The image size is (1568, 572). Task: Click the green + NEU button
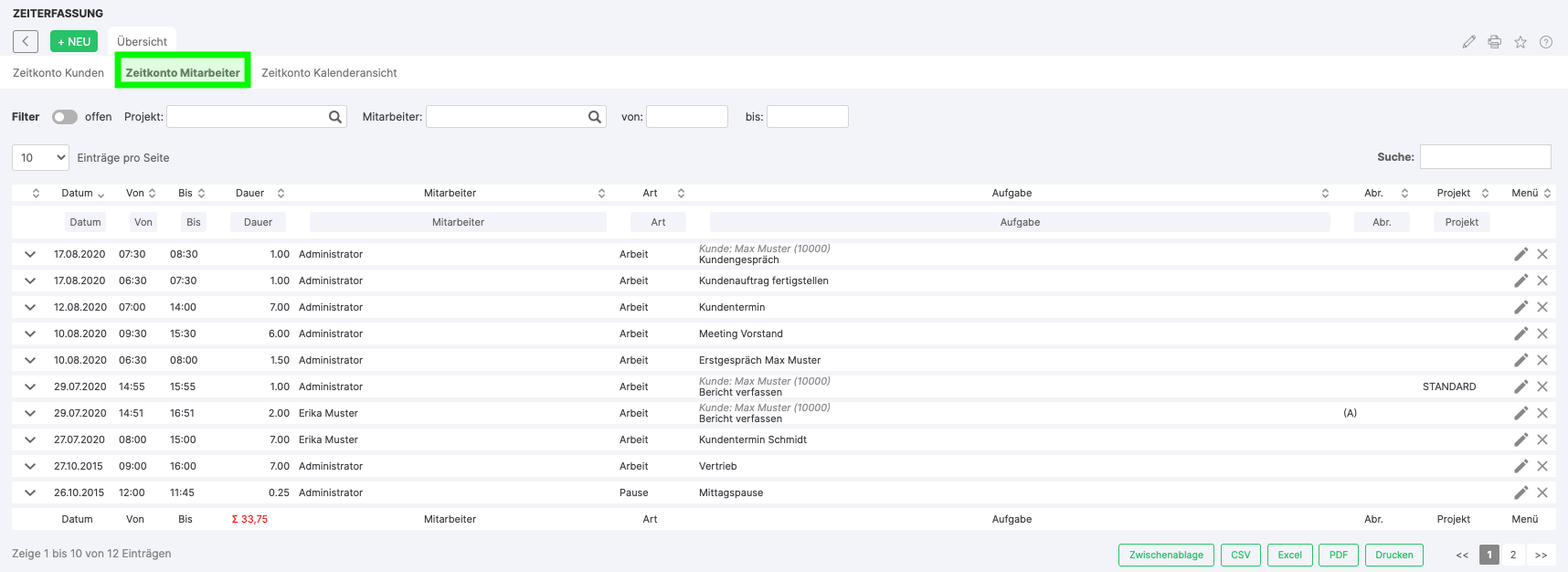point(74,42)
